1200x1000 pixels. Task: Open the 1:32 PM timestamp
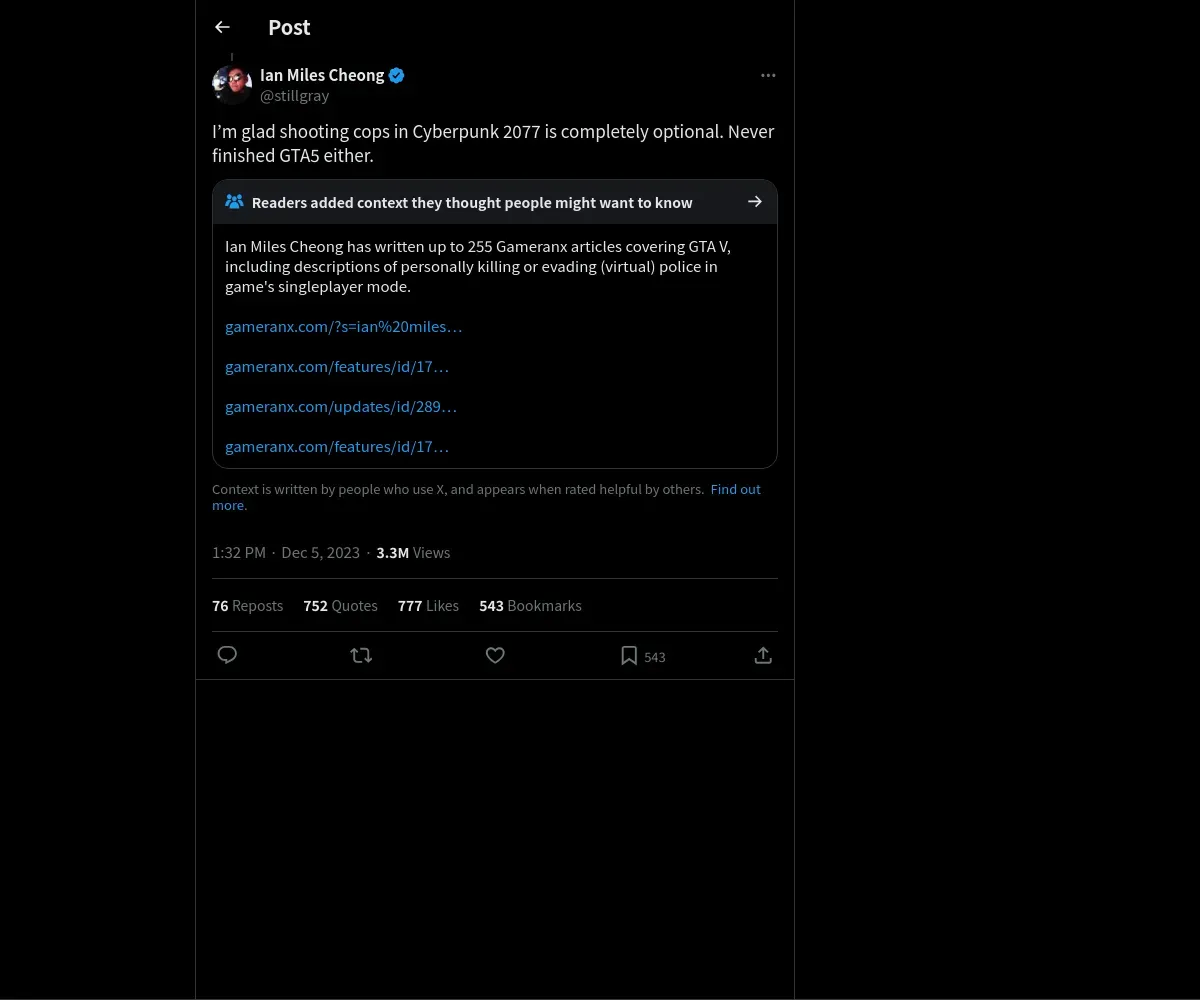tap(239, 552)
